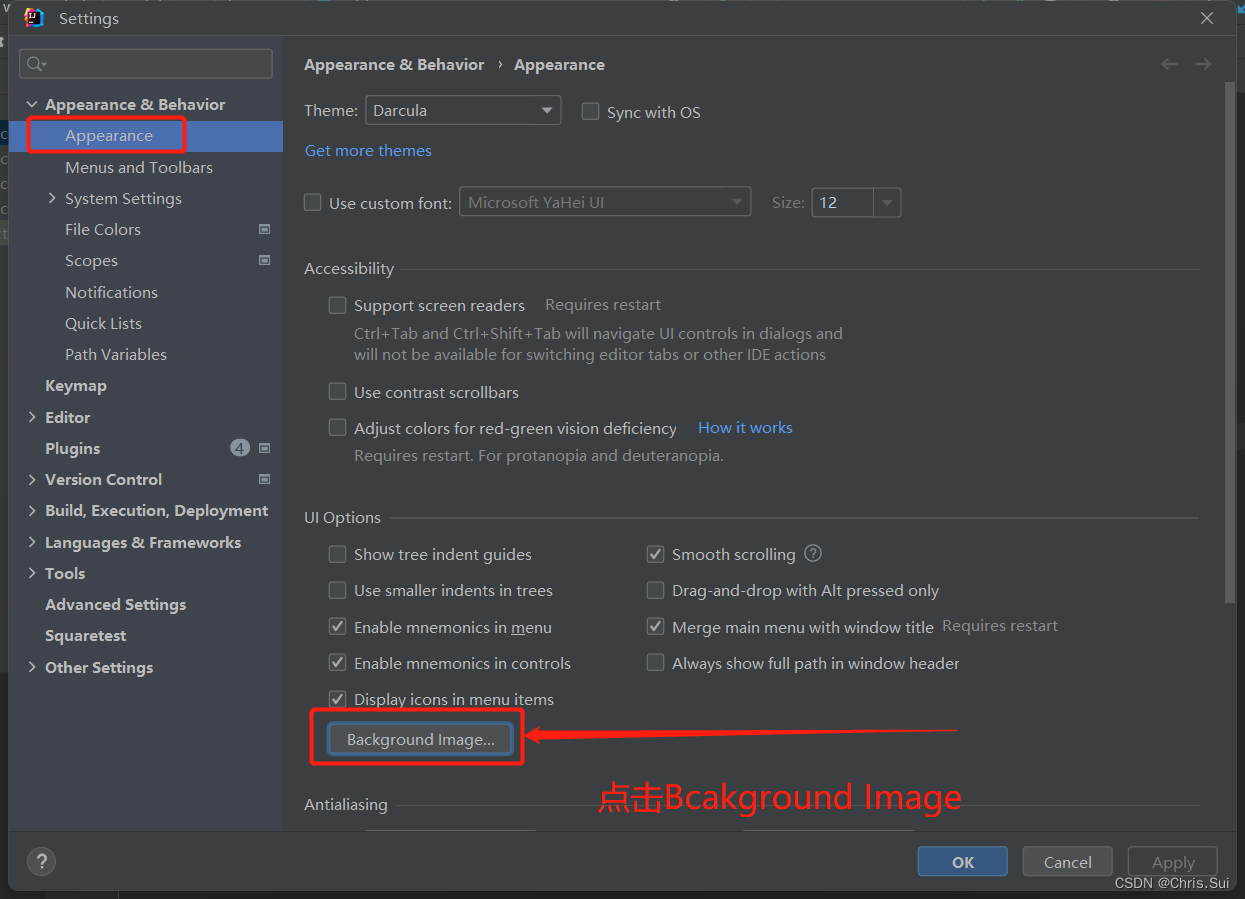Expand the Editor tree node
The height and width of the screenshot is (899, 1245).
coord(32,417)
